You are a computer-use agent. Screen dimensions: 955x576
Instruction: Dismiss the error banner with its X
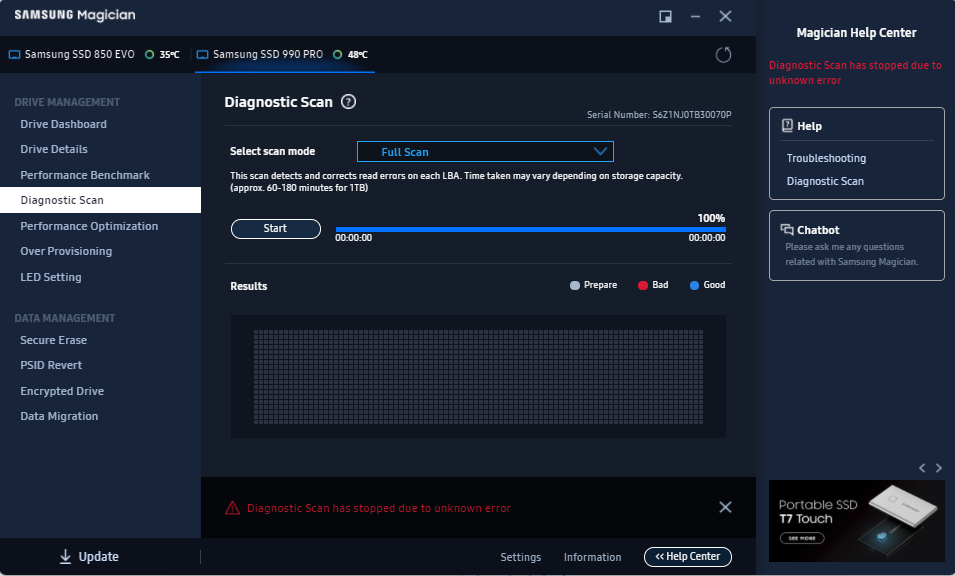[725, 507]
